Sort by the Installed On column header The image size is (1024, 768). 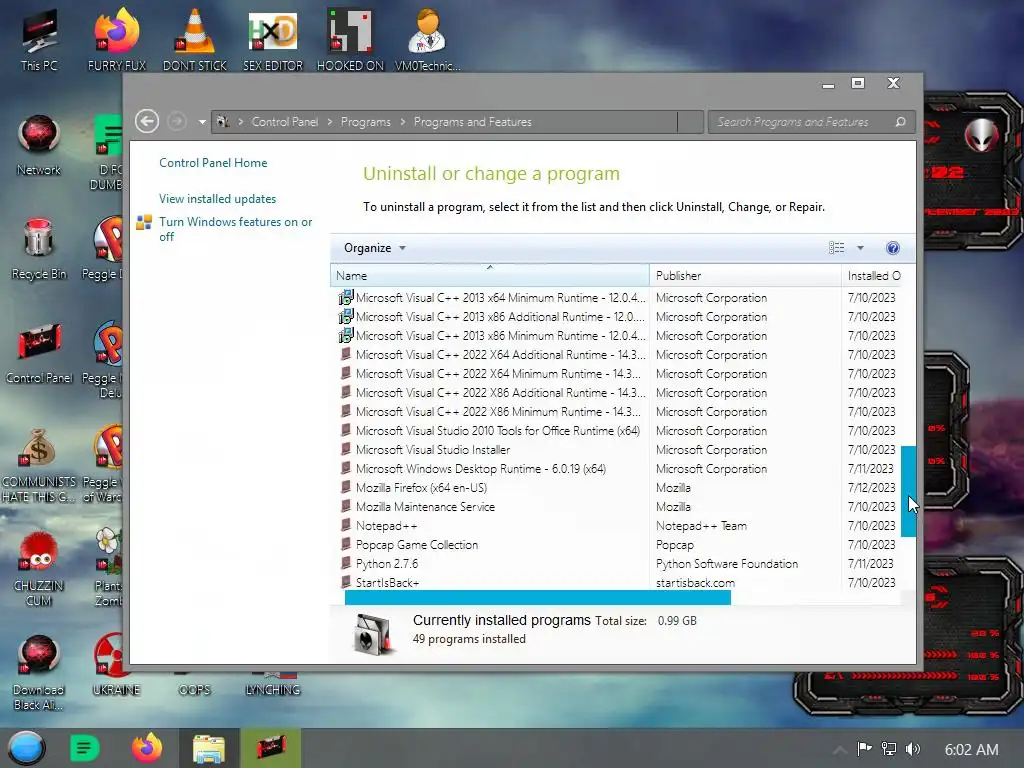(x=874, y=276)
